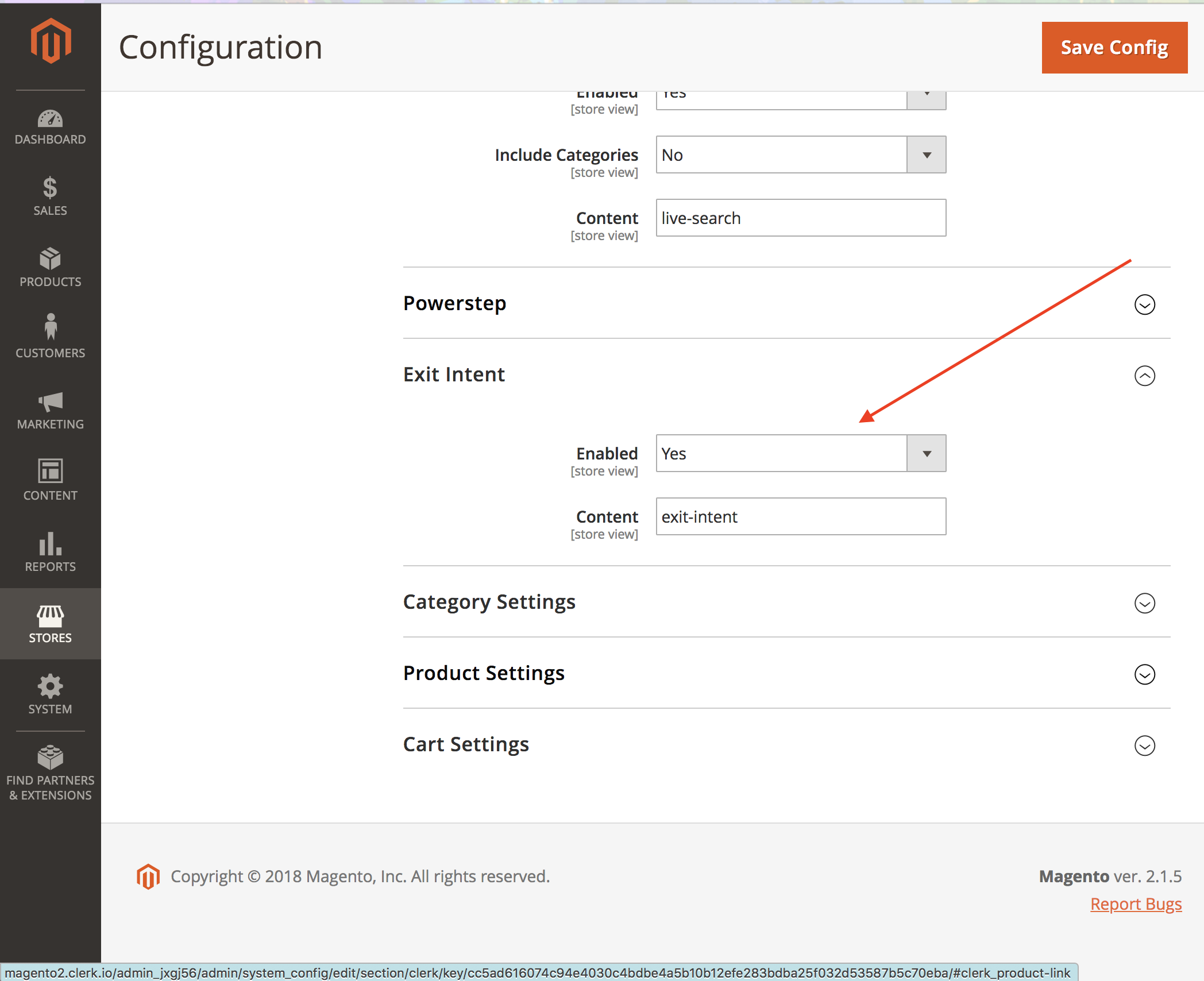
Task: Open Exit Intent Enabled dropdown
Action: pyautogui.click(x=801, y=454)
